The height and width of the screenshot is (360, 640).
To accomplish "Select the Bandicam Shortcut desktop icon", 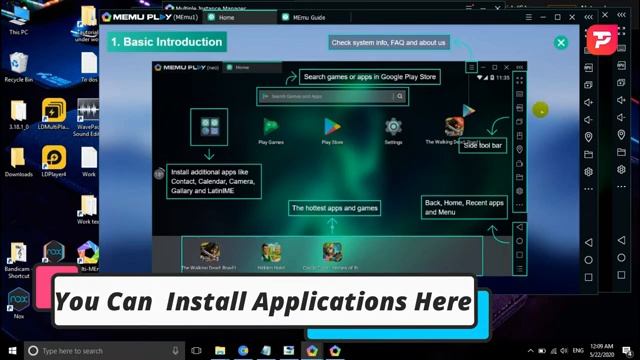I will (18, 260).
